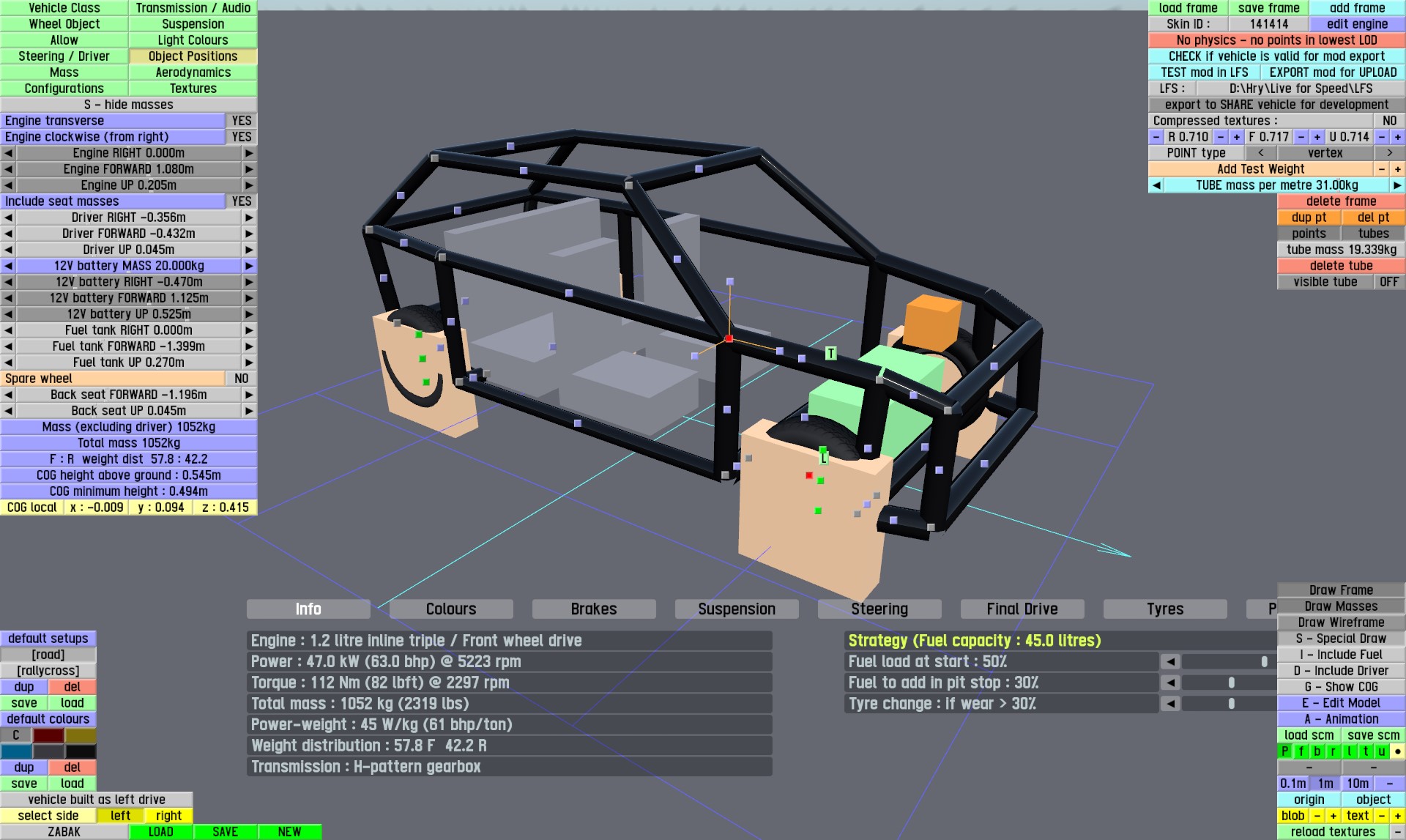Image resolution: width=1406 pixels, height=840 pixels.
Task: Open Aerodynamics editor section
Action: [x=193, y=73]
